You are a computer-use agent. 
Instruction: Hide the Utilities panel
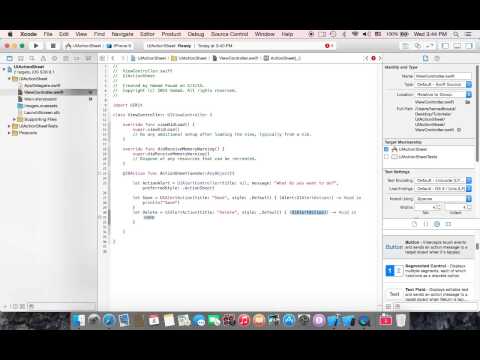click(x=469, y=46)
